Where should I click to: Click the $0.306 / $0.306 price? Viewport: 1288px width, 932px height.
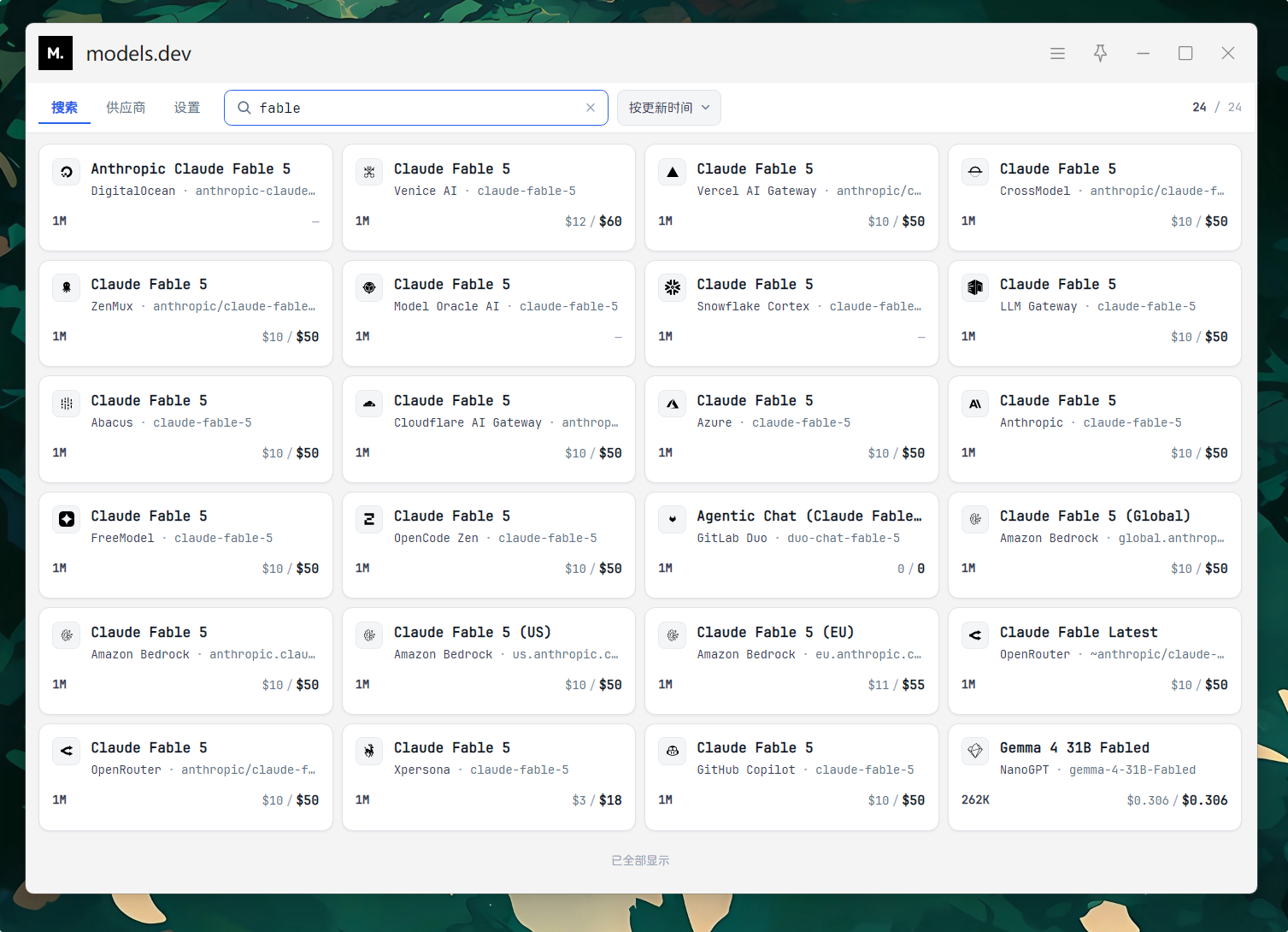(x=1177, y=800)
